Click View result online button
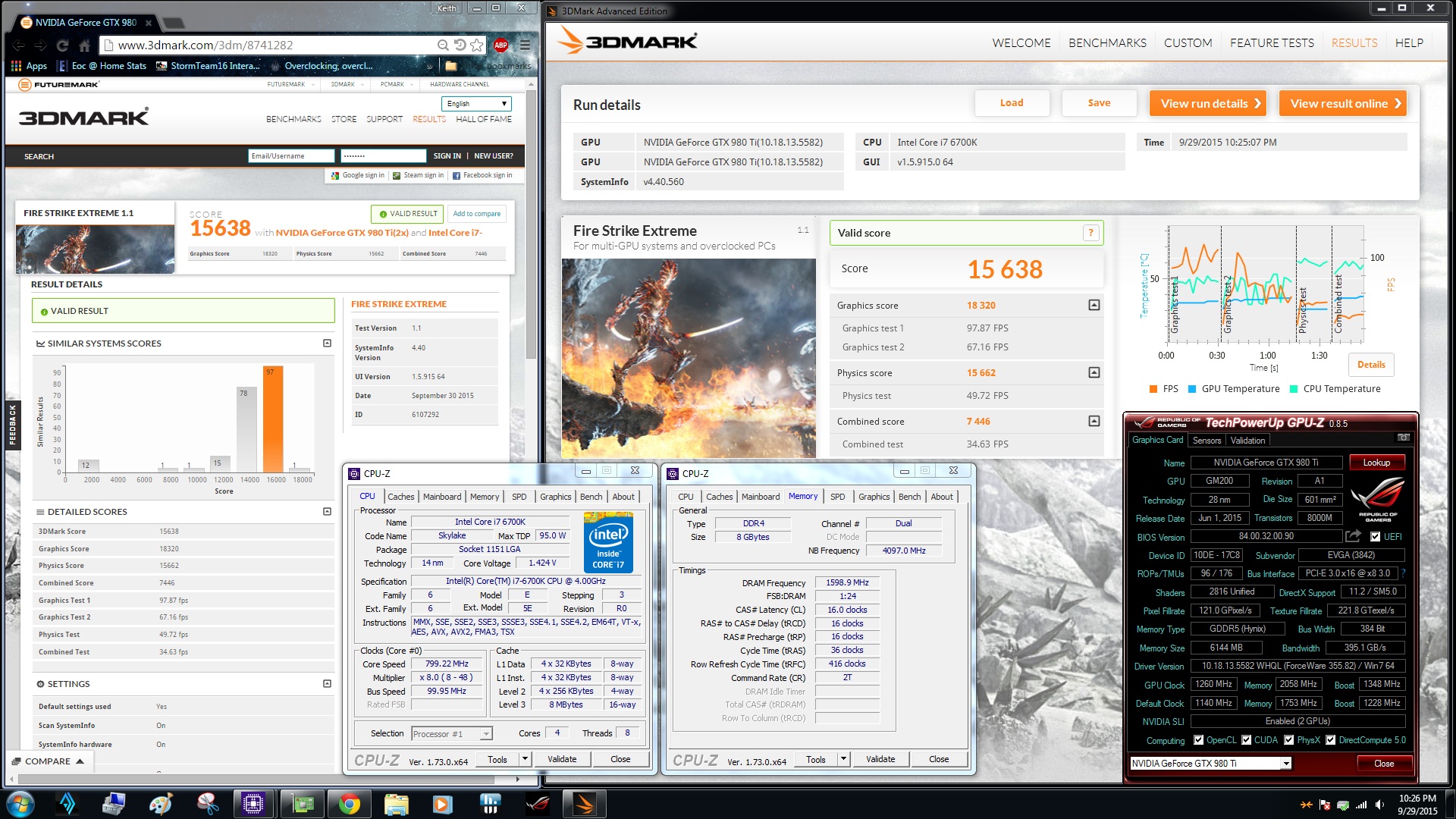The width and height of the screenshot is (1456, 819). click(1343, 104)
